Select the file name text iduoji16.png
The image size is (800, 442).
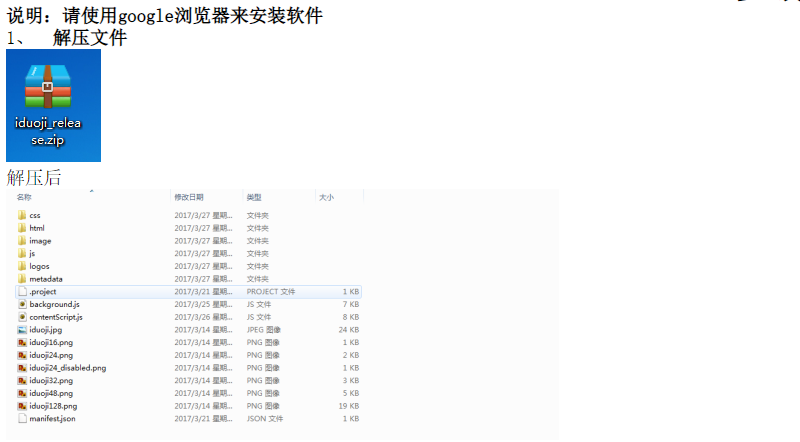point(51,342)
